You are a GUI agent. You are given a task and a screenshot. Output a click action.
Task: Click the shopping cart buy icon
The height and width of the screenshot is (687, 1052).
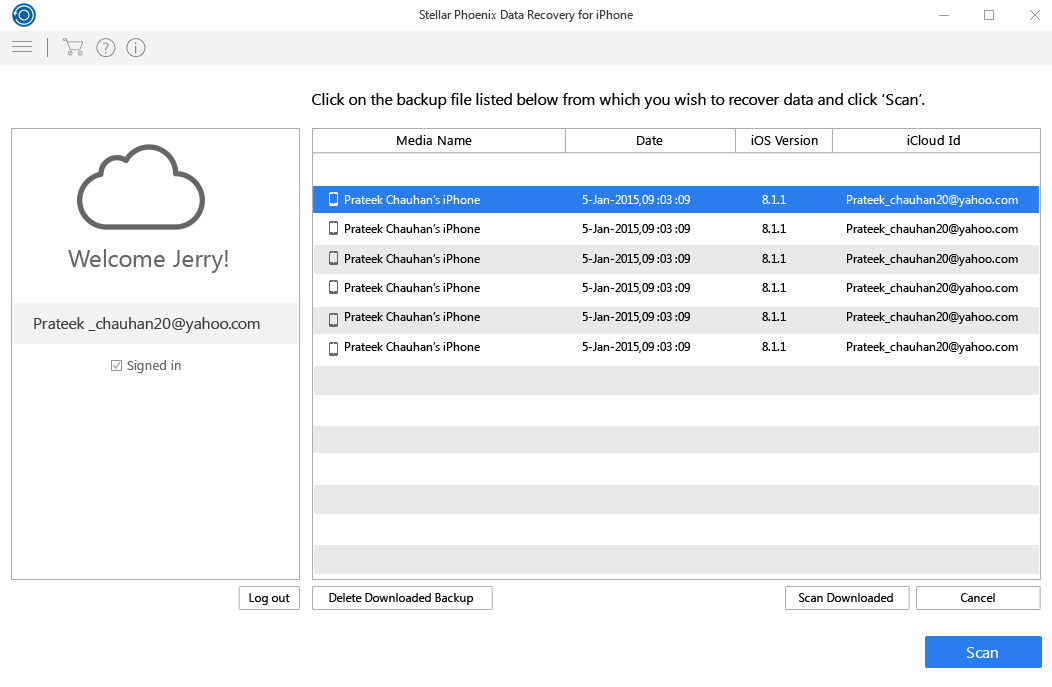click(x=72, y=47)
